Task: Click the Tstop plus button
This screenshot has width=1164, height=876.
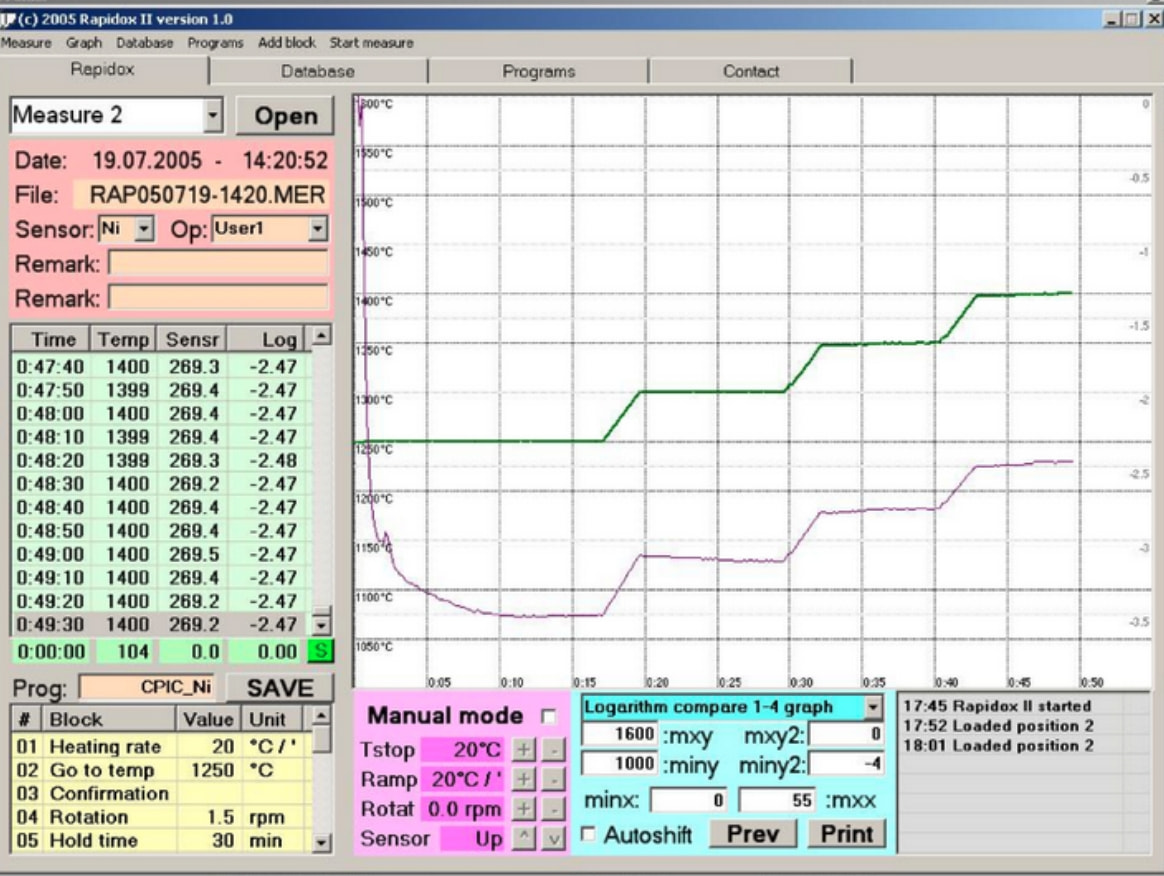Action: pyautogui.click(x=523, y=750)
